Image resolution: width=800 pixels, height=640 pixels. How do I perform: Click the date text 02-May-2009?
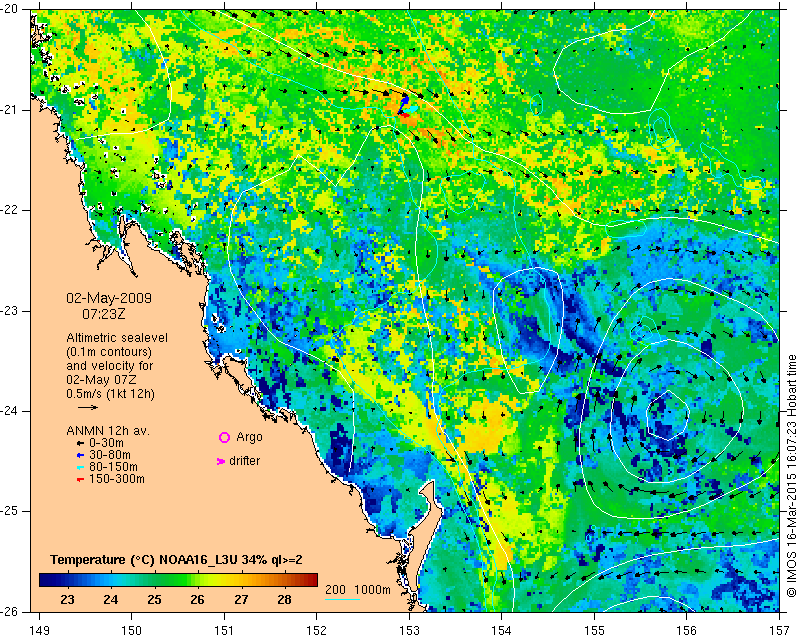pyautogui.click(x=109, y=298)
